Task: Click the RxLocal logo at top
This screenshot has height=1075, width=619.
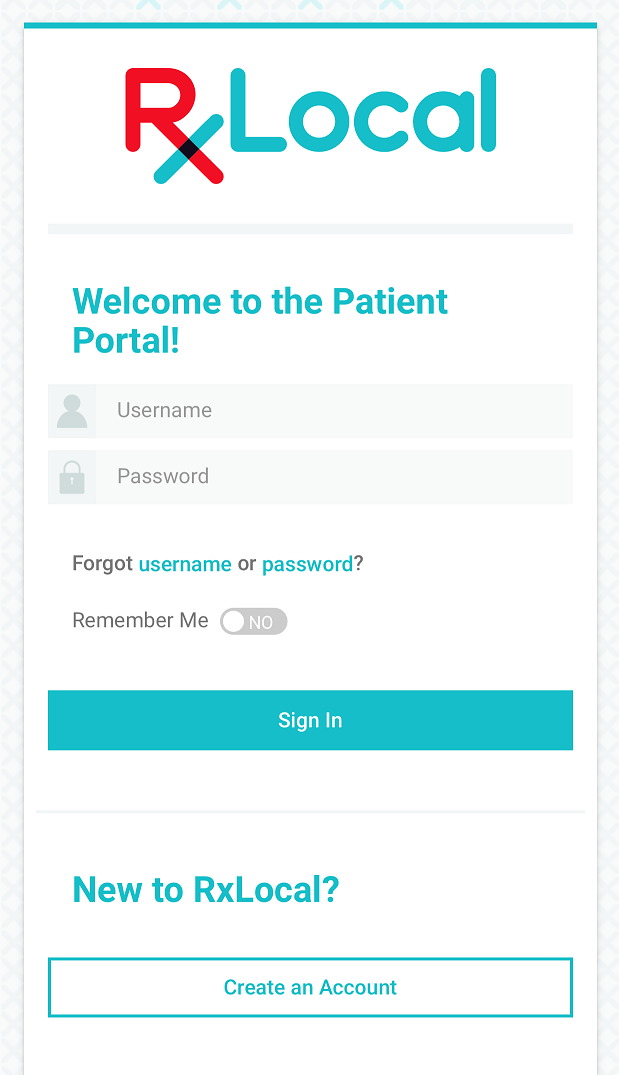Action: (x=311, y=125)
